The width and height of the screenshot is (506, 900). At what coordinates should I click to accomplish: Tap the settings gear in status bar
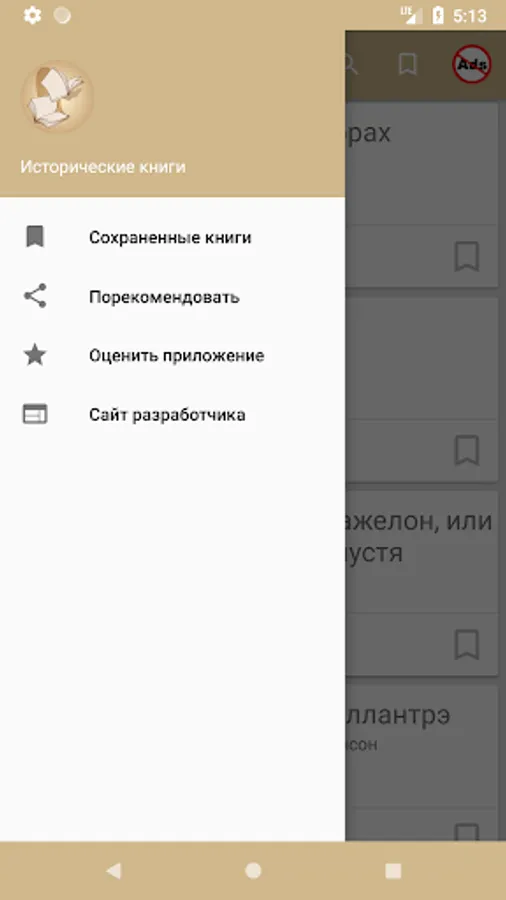click(32, 15)
